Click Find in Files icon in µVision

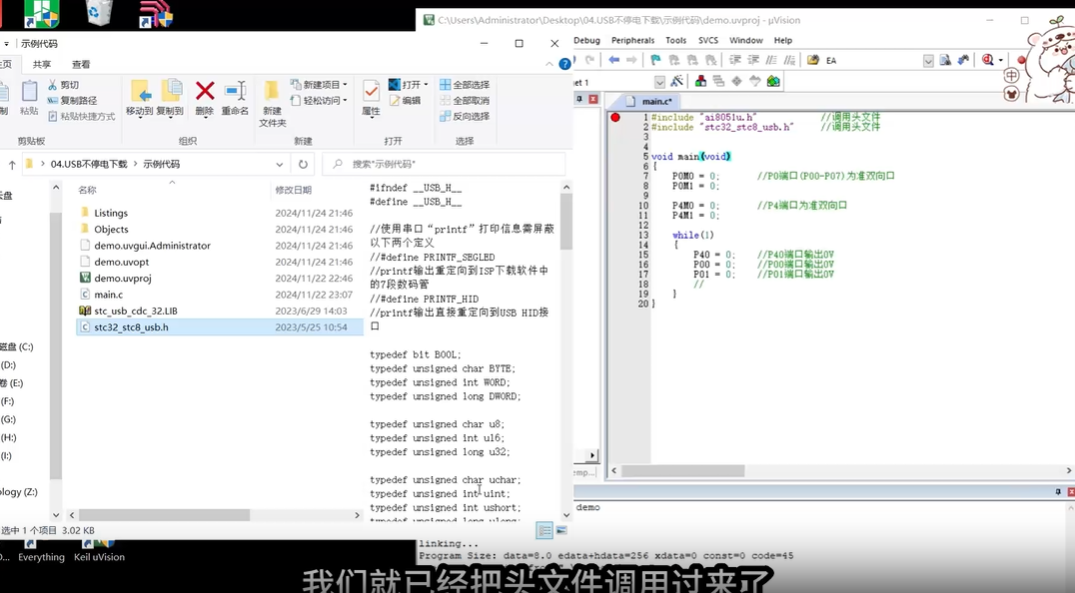(813, 60)
